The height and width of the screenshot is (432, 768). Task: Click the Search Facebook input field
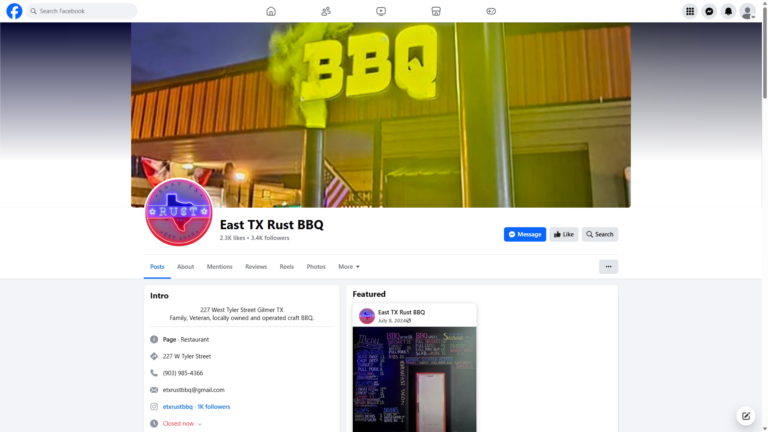[x=82, y=11]
